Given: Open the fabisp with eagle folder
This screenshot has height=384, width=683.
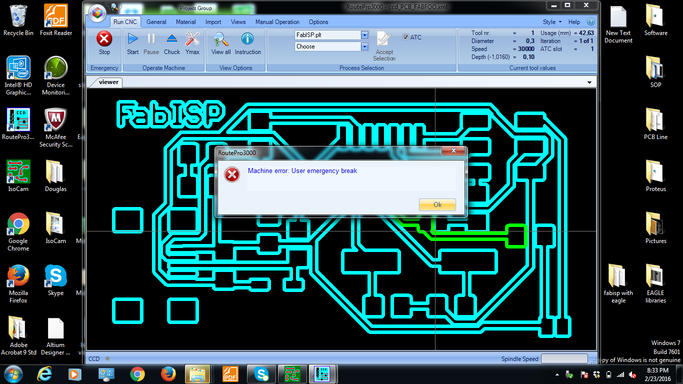Looking at the screenshot, I should [618, 283].
